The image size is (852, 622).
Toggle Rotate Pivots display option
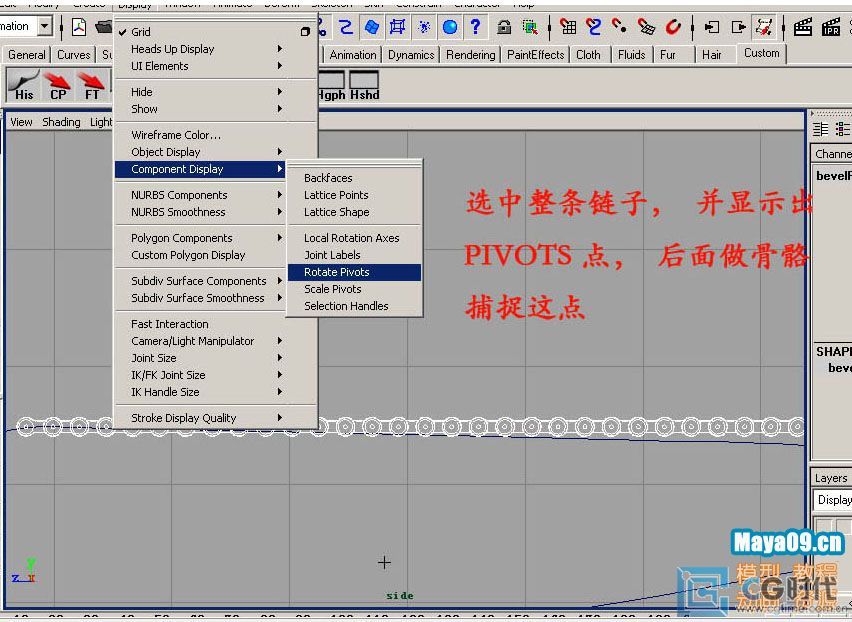337,272
